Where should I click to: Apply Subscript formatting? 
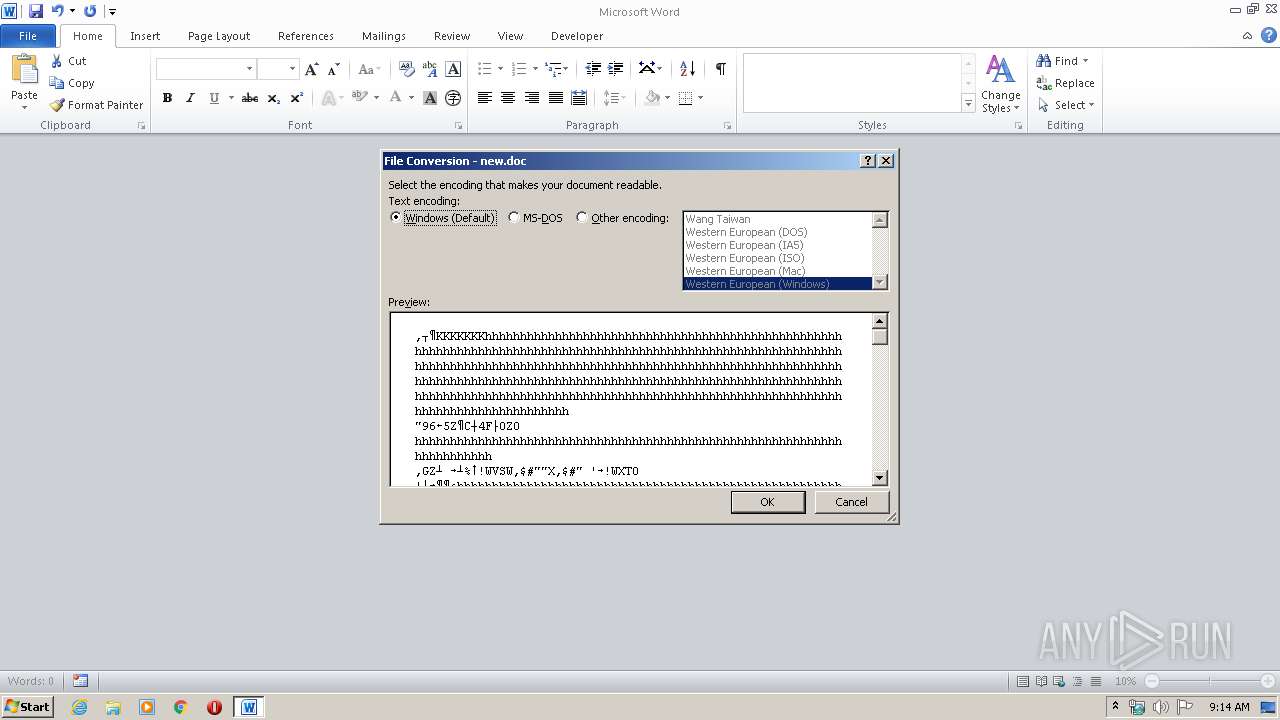[274, 98]
